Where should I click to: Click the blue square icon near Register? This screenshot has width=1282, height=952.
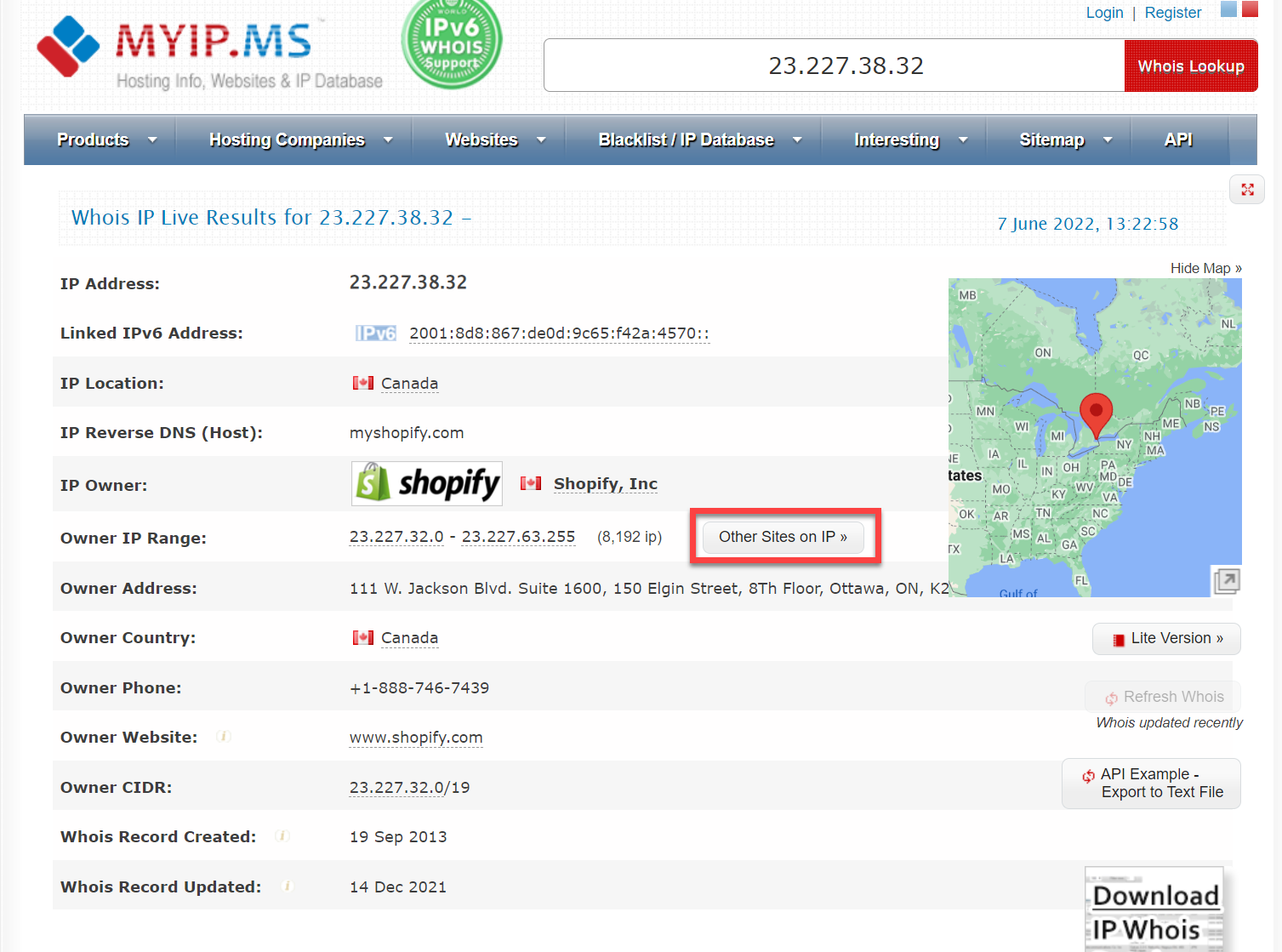pos(1228,9)
